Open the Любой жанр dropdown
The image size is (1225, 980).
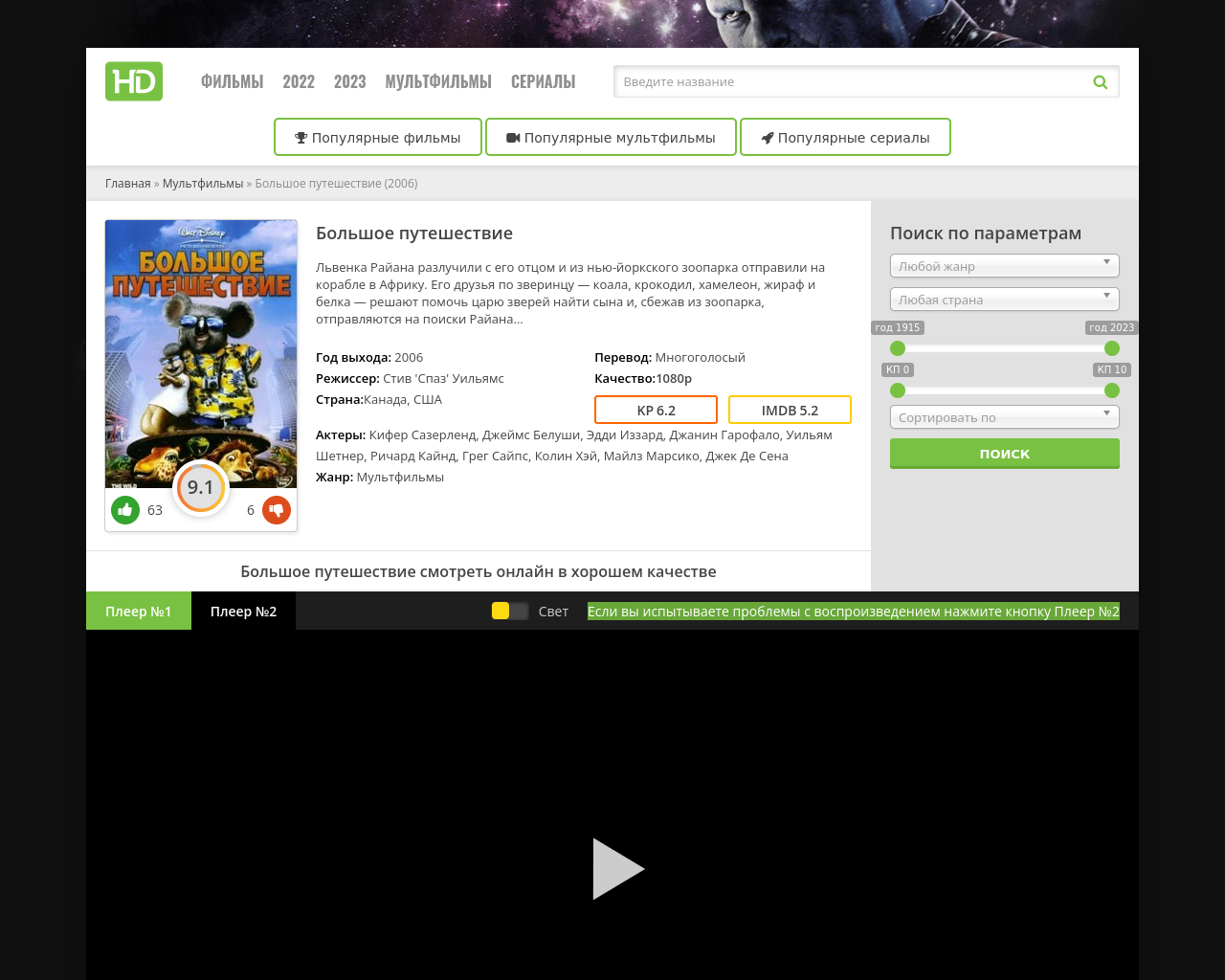pos(1005,266)
